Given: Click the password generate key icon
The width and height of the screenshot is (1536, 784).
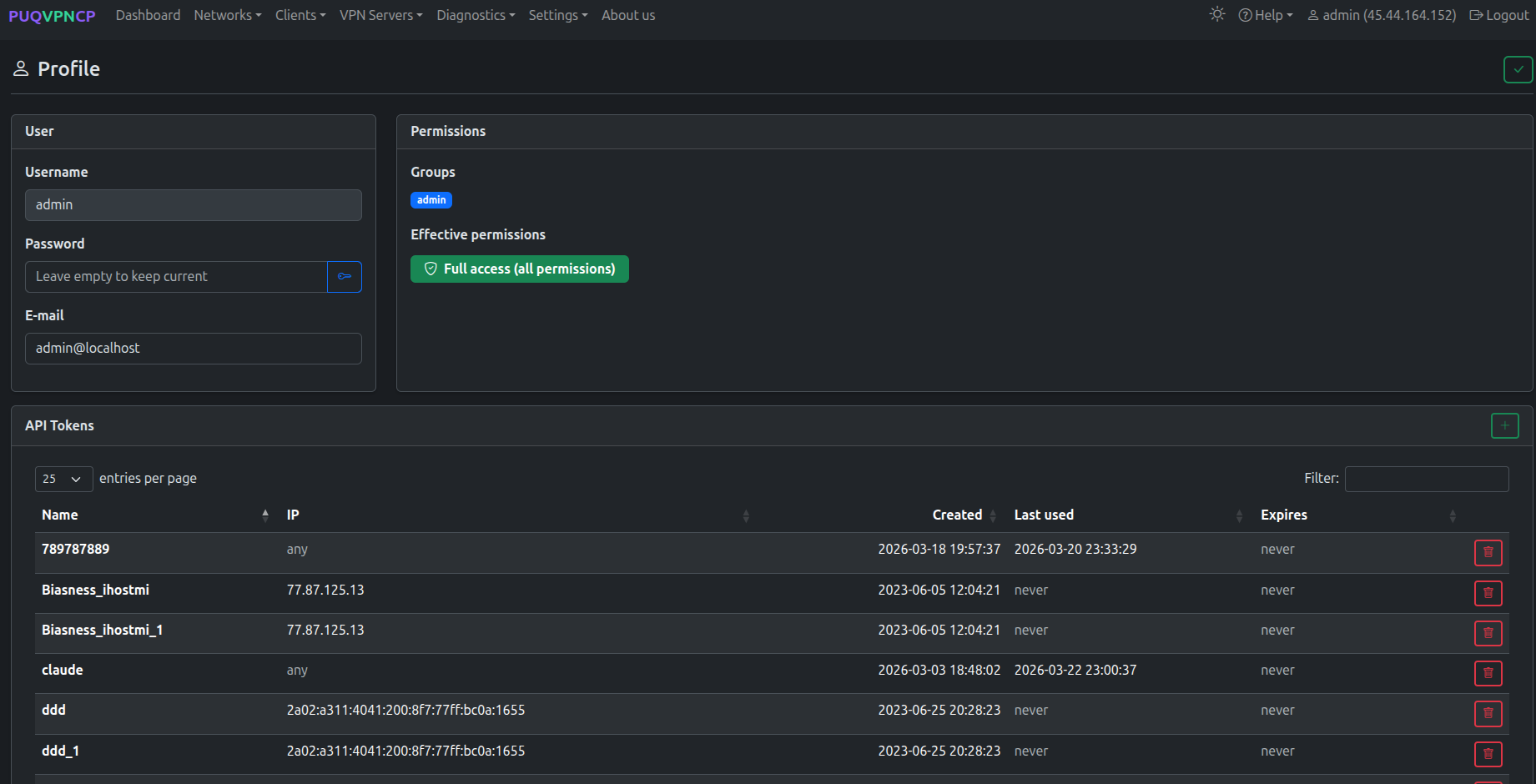Looking at the screenshot, I should (x=344, y=276).
